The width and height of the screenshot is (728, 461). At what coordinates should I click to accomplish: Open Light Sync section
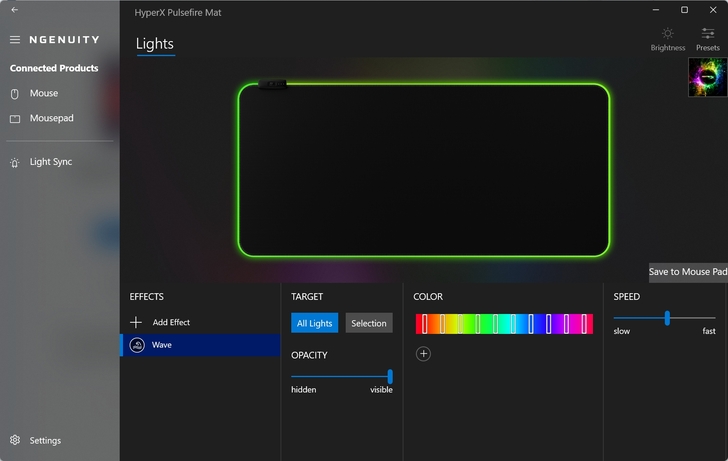pos(50,162)
